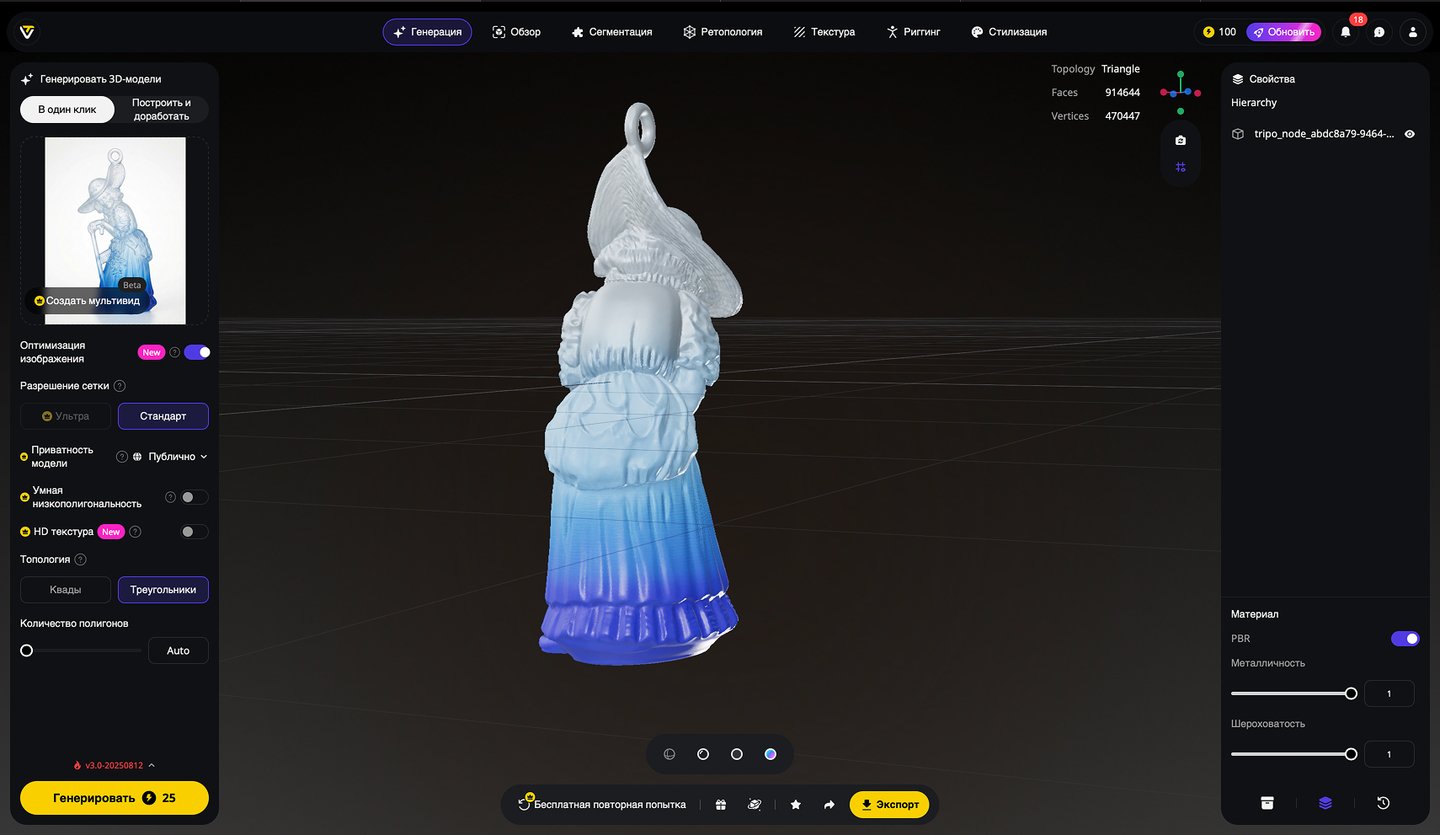Click the Экспорт button

[x=890, y=804]
